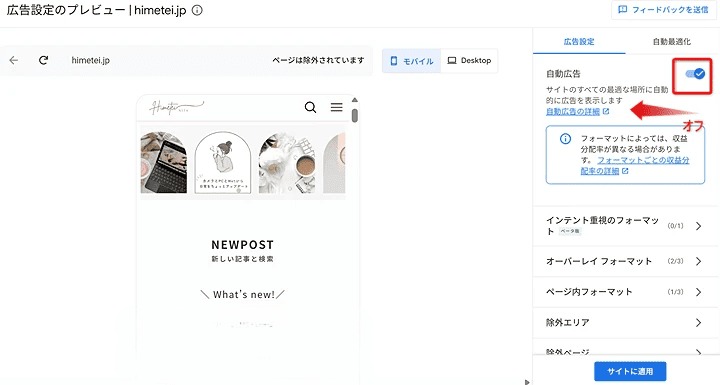The height and width of the screenshot is (385, 720).
Task: Click the NEWPOST heading in preview
Action: pos(242,245)
